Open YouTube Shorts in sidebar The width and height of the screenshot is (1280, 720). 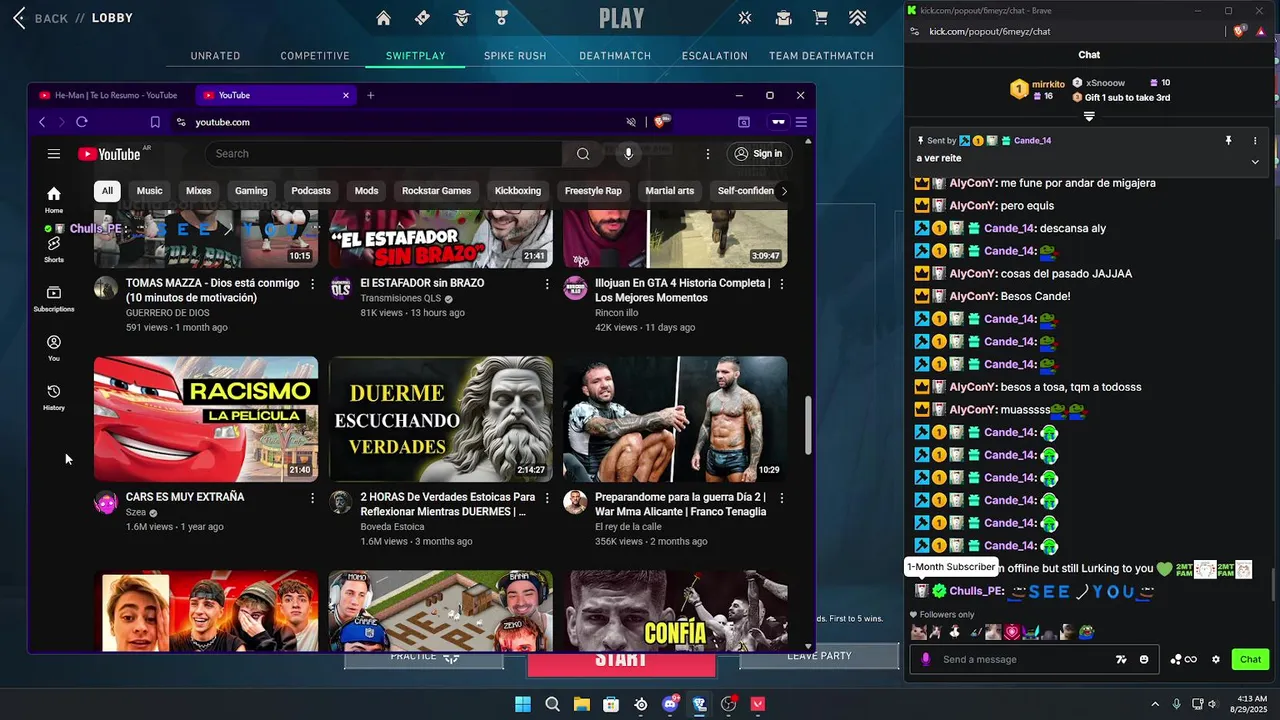tap(54, 250)
